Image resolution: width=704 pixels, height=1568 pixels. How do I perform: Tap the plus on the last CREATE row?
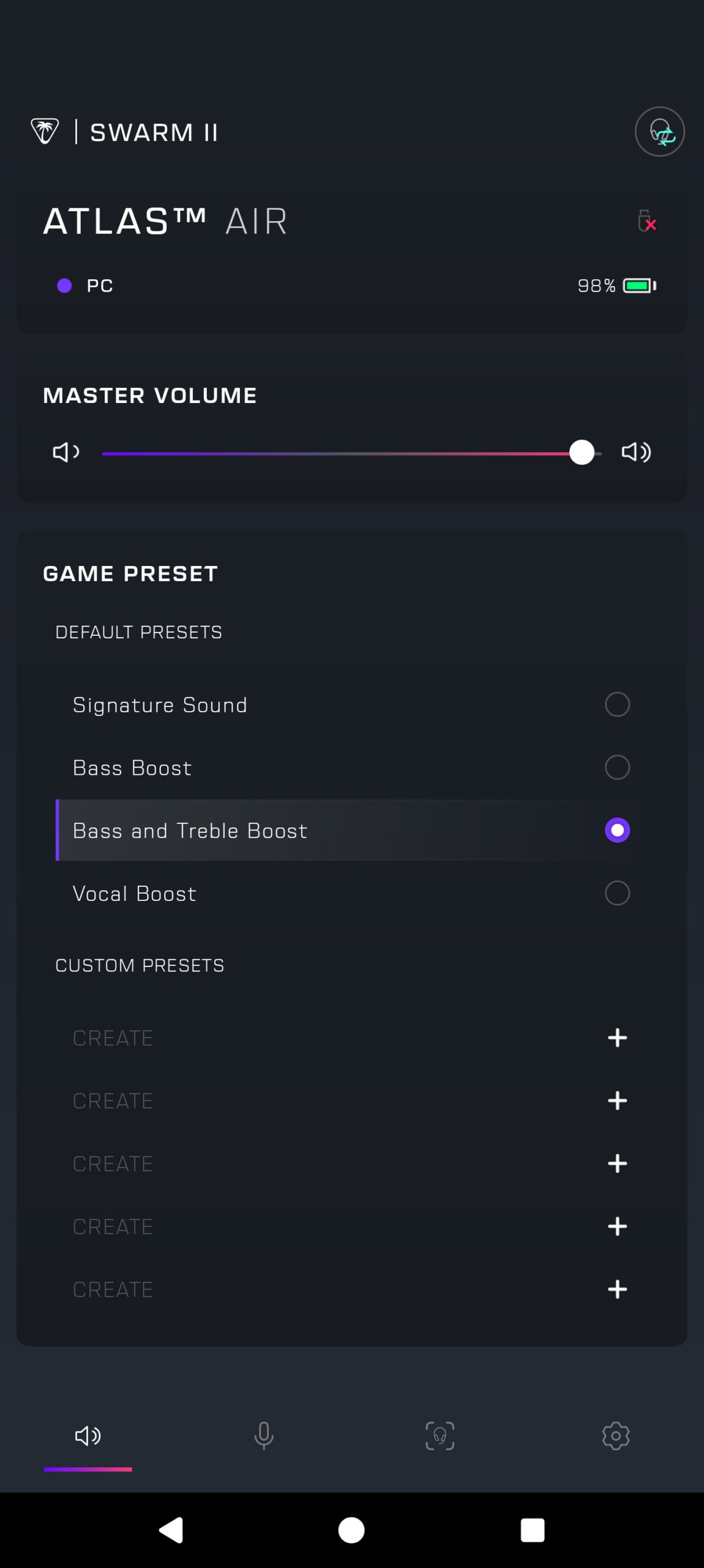[x=617, y=1289]
